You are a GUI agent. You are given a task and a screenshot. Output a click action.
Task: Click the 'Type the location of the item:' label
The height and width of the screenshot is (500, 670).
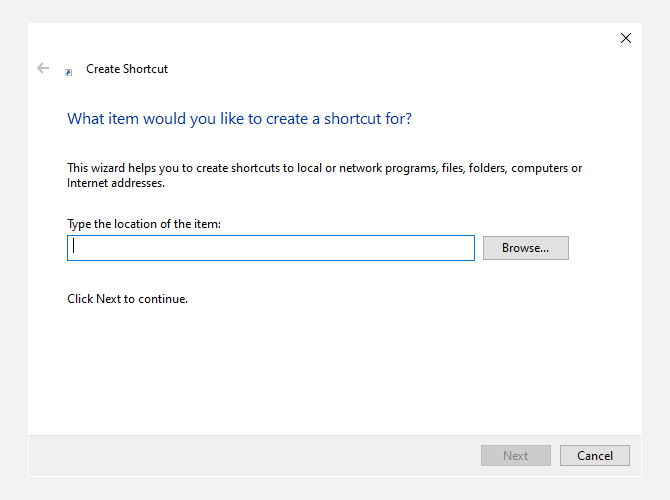[x=143, y=224]
